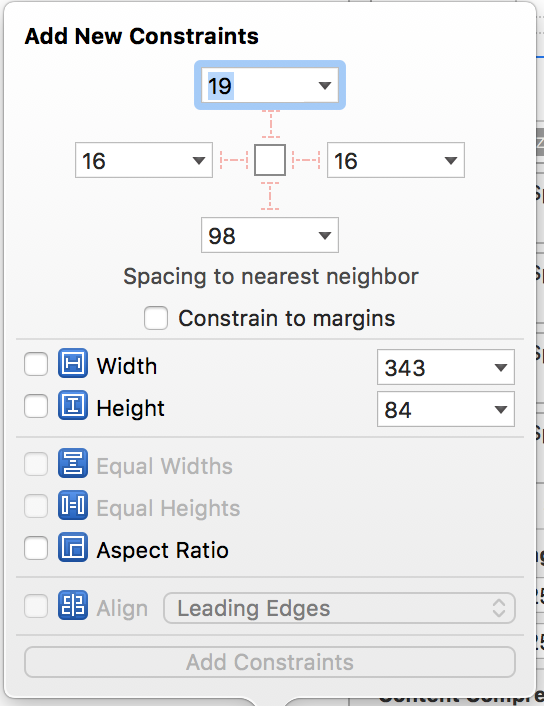Click the Equal Widths icon
Viewport: 544px width, 706px height.
[x=73, y=463]
